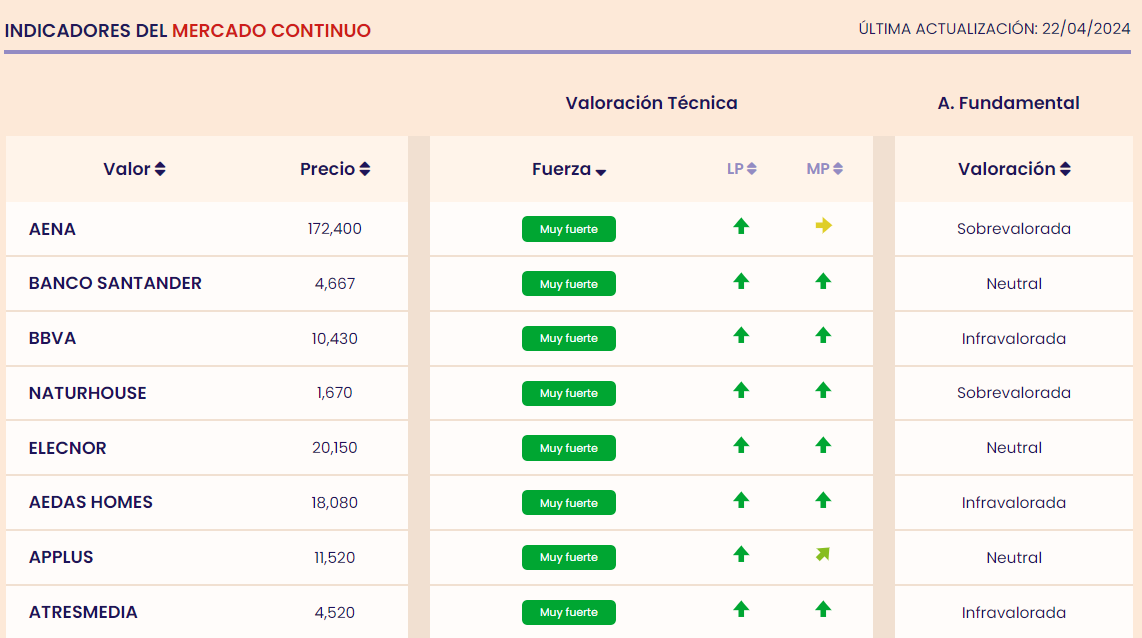The image size is (1142, 638).
Task: Sort by Precio column header
Action: coord(335,169)
